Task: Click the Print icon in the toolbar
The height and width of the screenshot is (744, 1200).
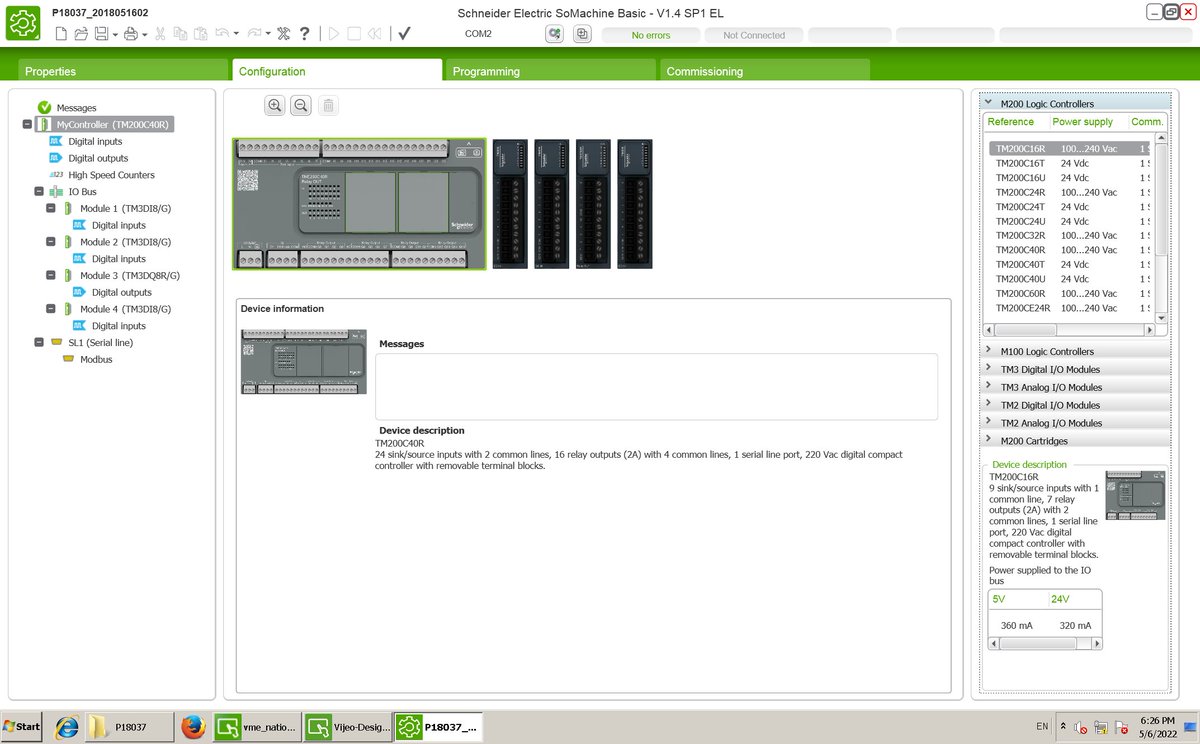Action: (130, 34)
